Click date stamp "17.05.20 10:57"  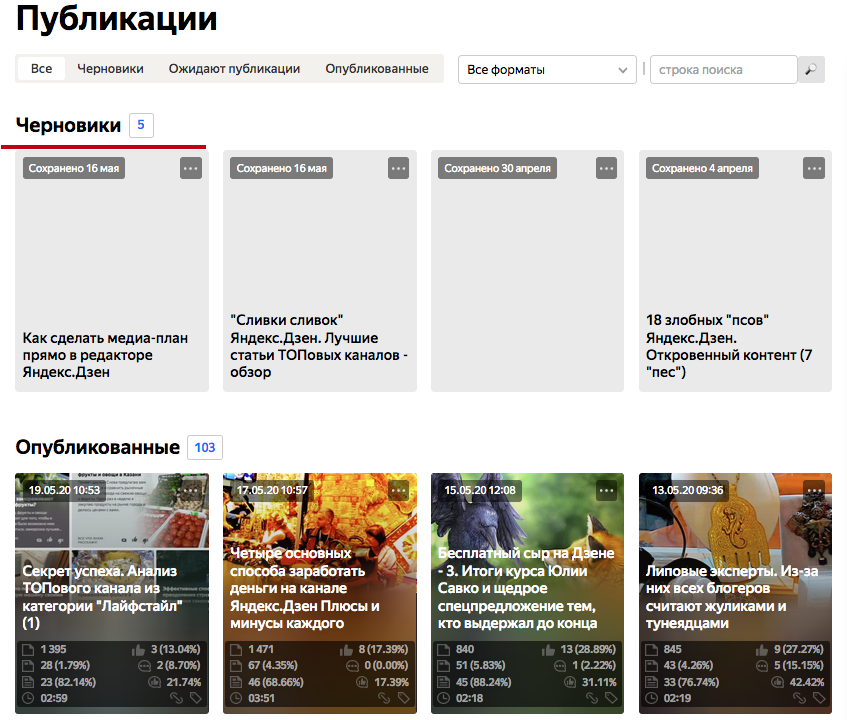(272, 490)
